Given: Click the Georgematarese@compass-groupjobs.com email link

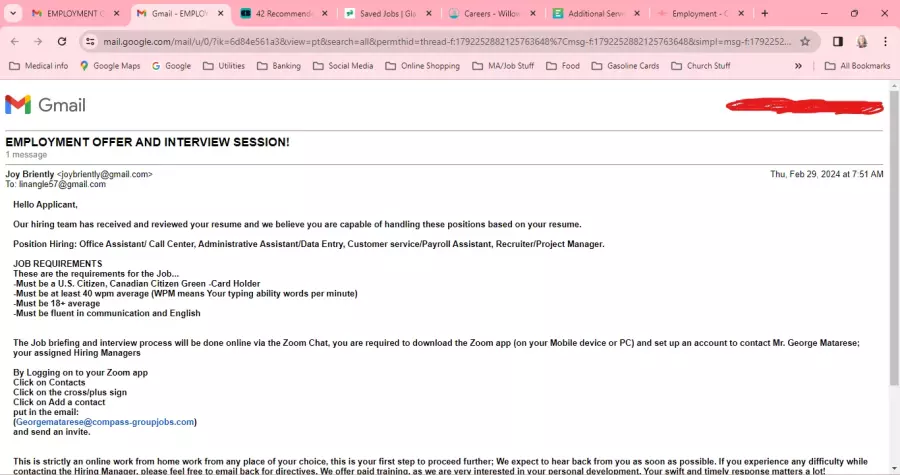Looking at the screenshot, I should click(105, 422).
